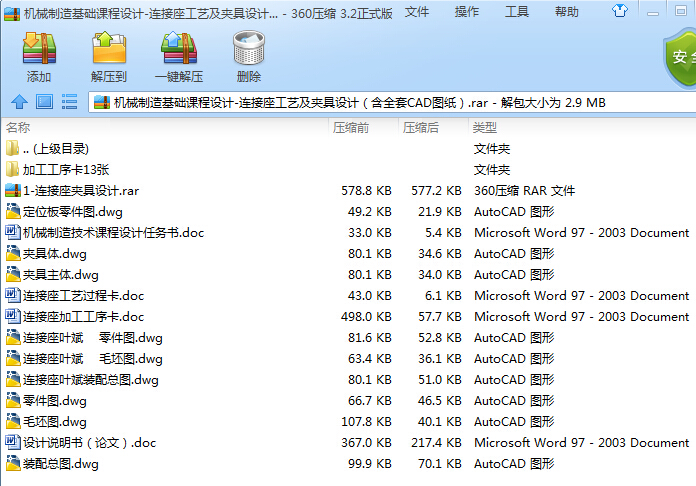
Task: Click the 删除 (Delete) trash icon
Action: click(x=249, y=48)
